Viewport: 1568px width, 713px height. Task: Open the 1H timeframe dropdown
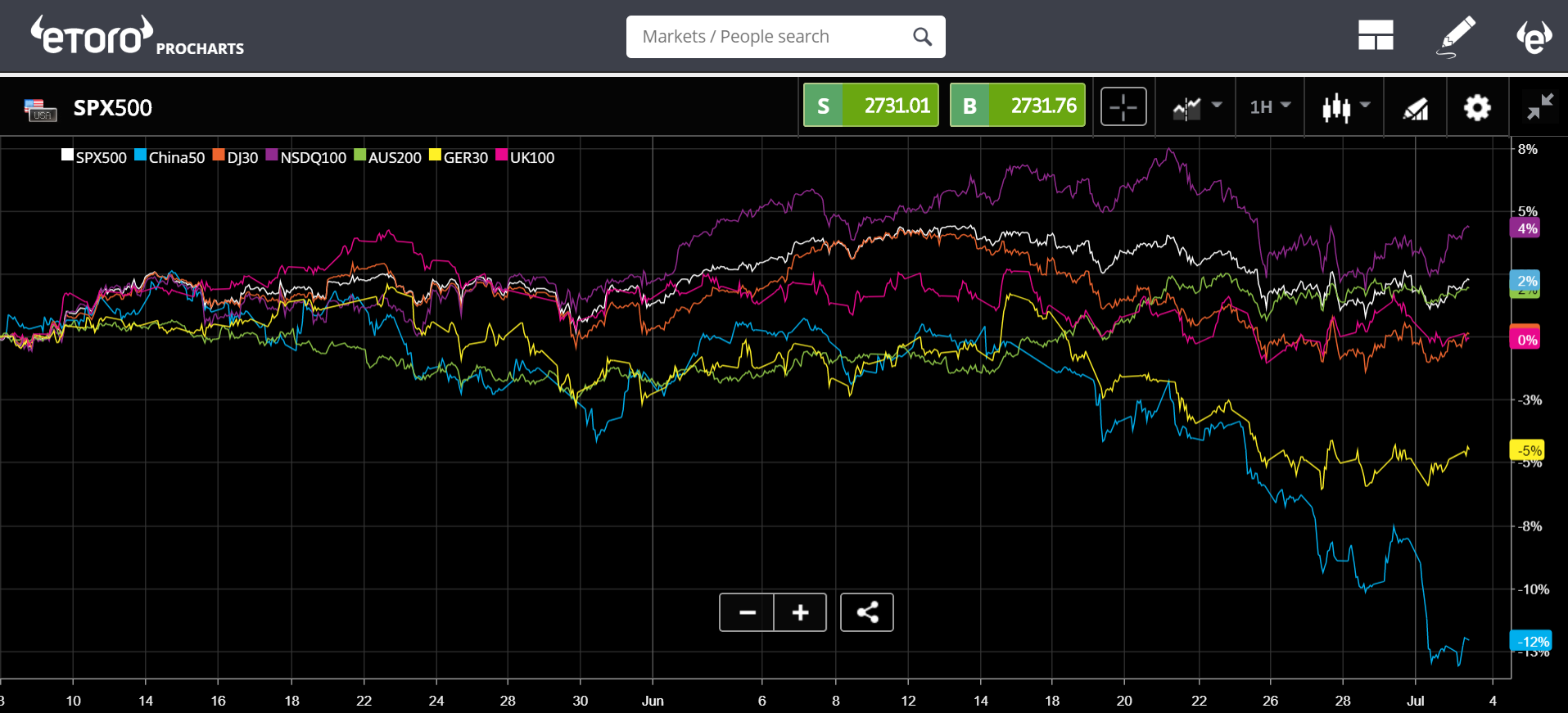point(1270,106)
